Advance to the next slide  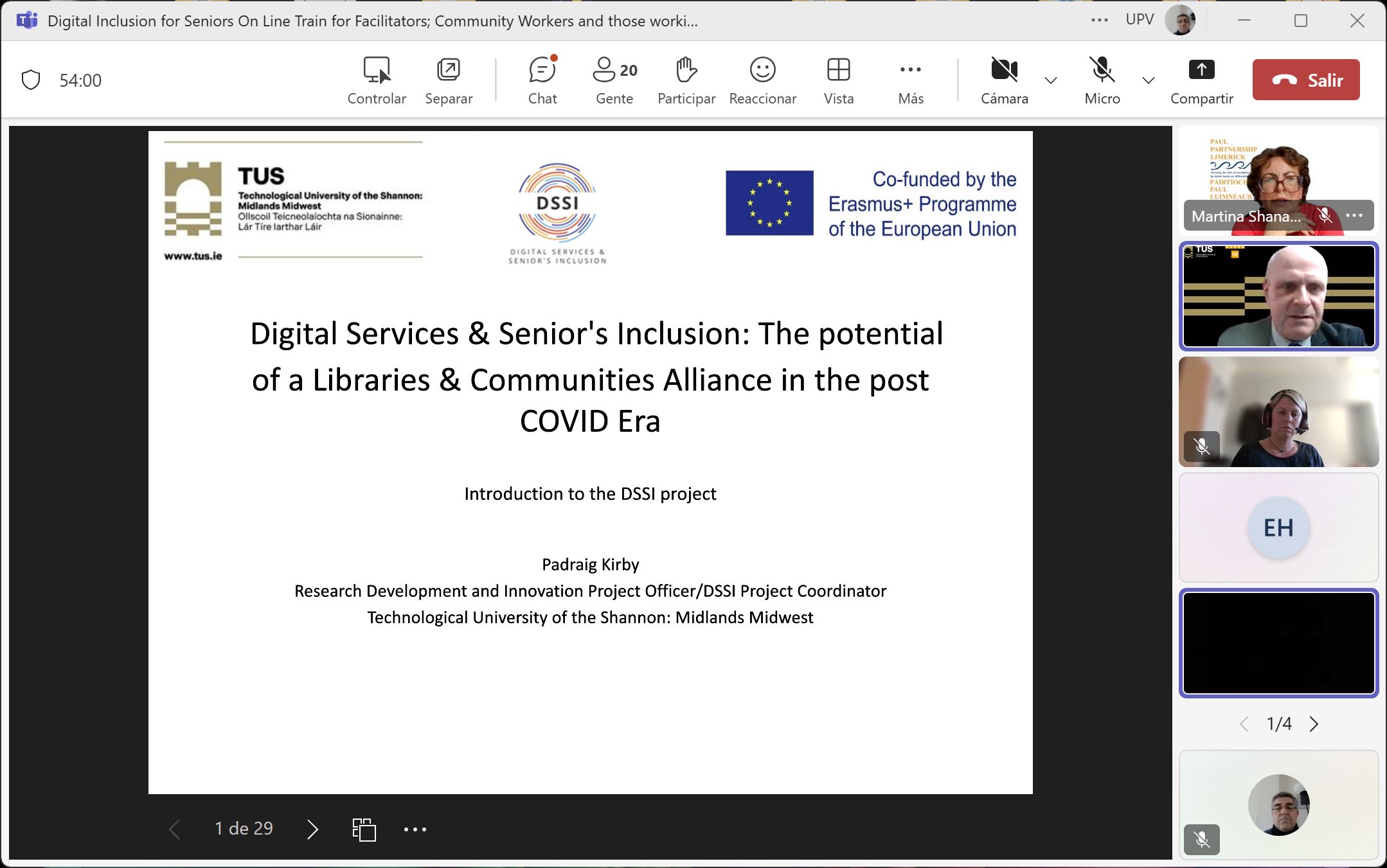click(312, 829)
